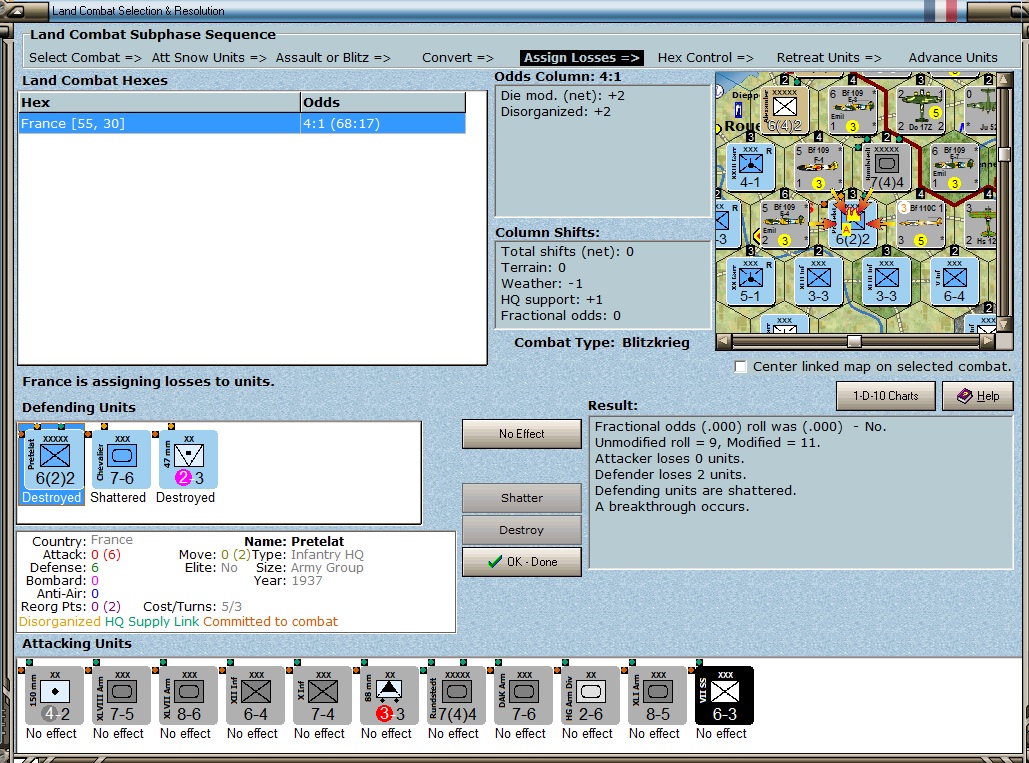The image size is (1029, 763).
Task: Click the 5-1 corps unit on minimap
Action: (x=750, y=281)
